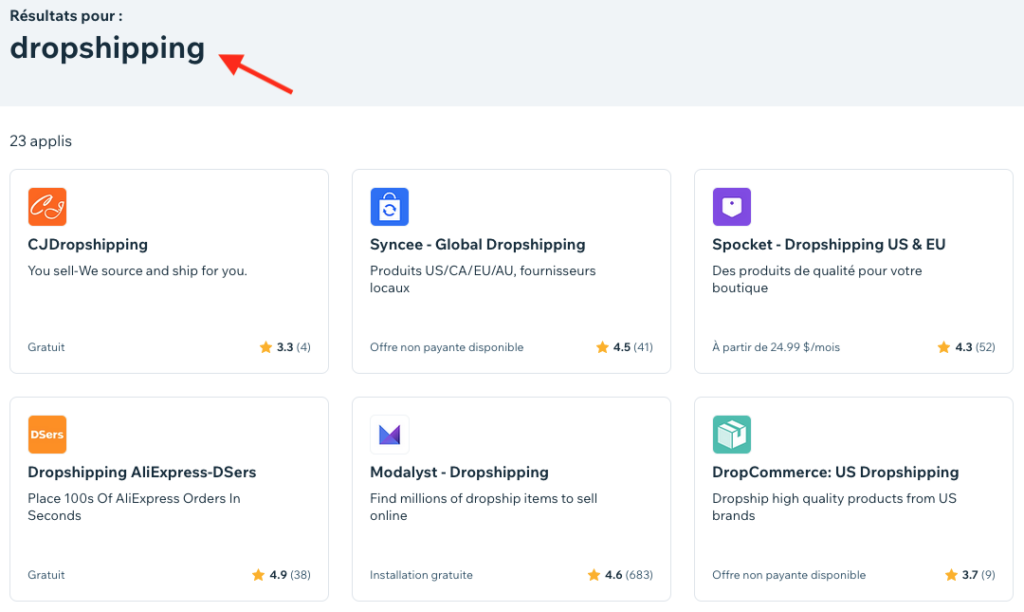
Task: Open DropCommerce: US Dropshipping title
Action: coord(835,472)
